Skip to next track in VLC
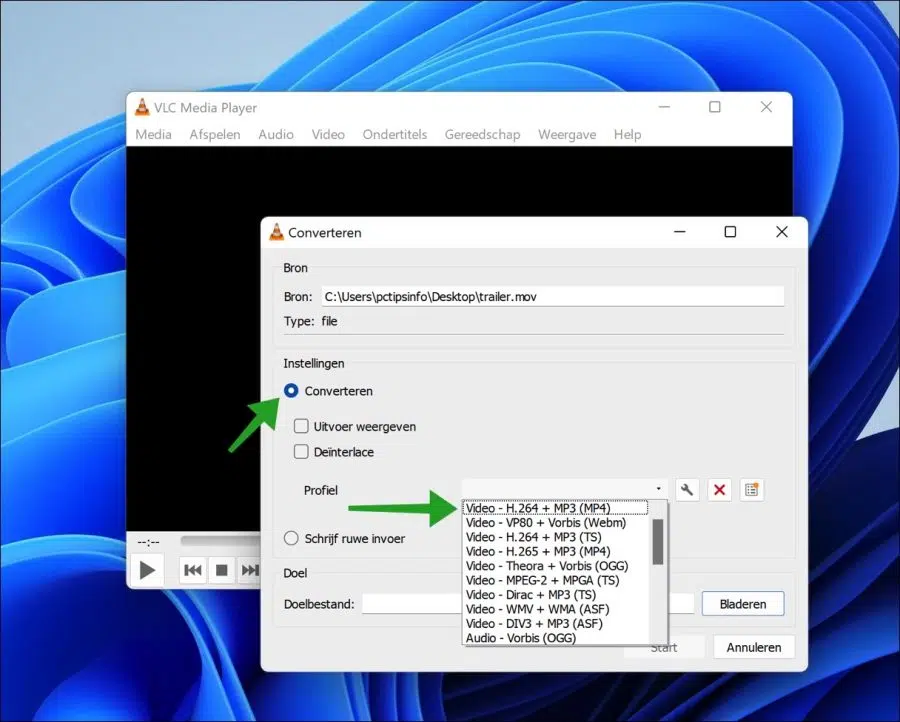This screenshot has height=722, width=900. tap(249, 570)
